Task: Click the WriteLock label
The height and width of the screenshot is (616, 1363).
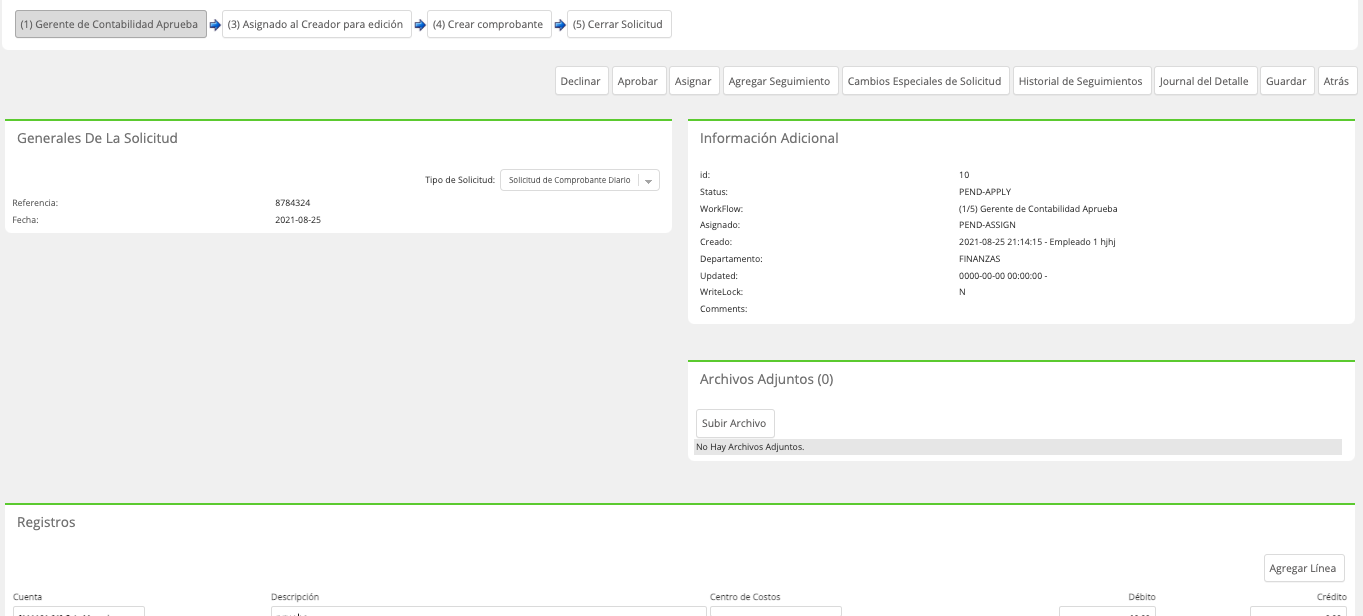Action: pos(721,292)
